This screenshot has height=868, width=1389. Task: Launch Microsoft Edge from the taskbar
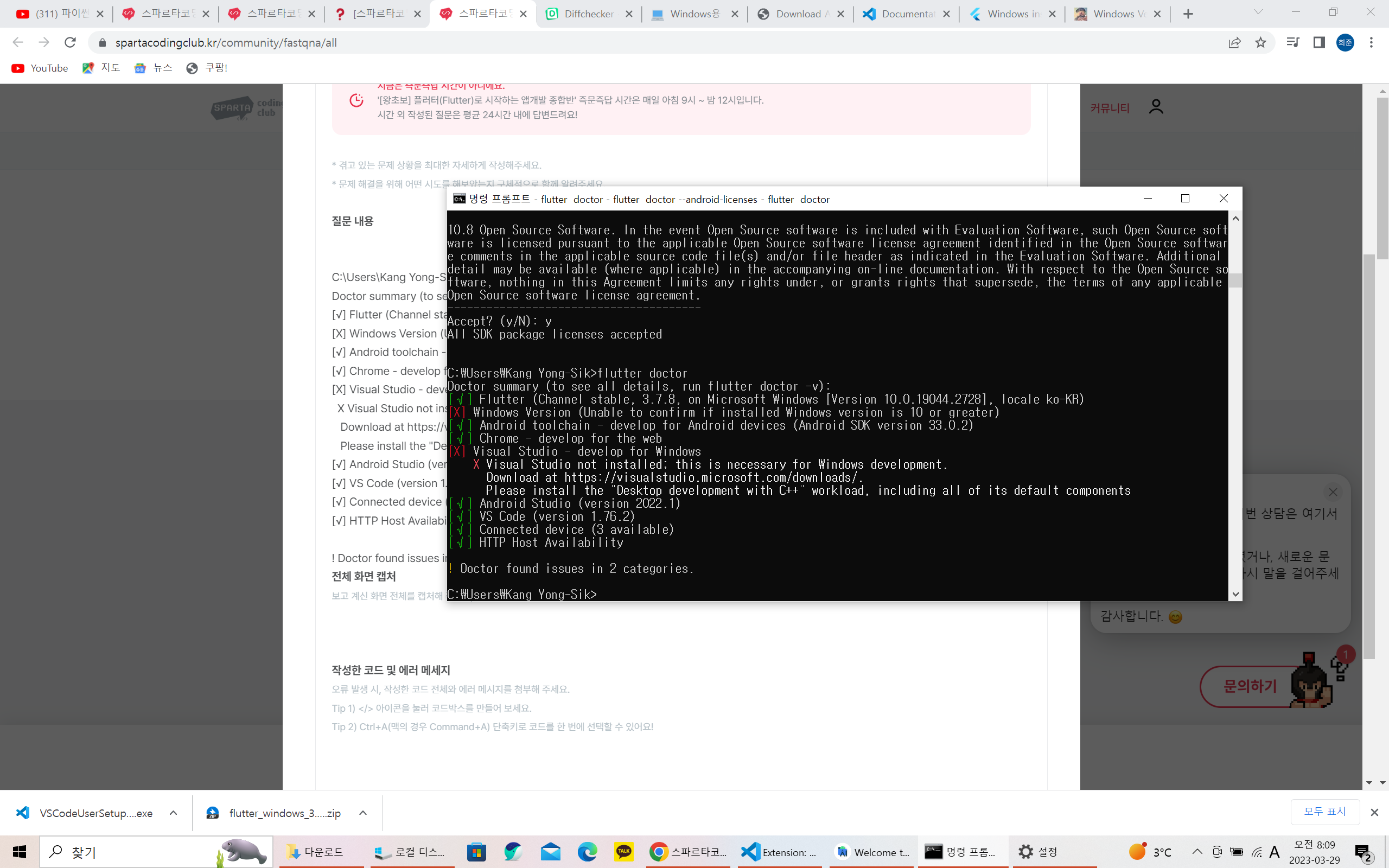[x=587, y=852]
